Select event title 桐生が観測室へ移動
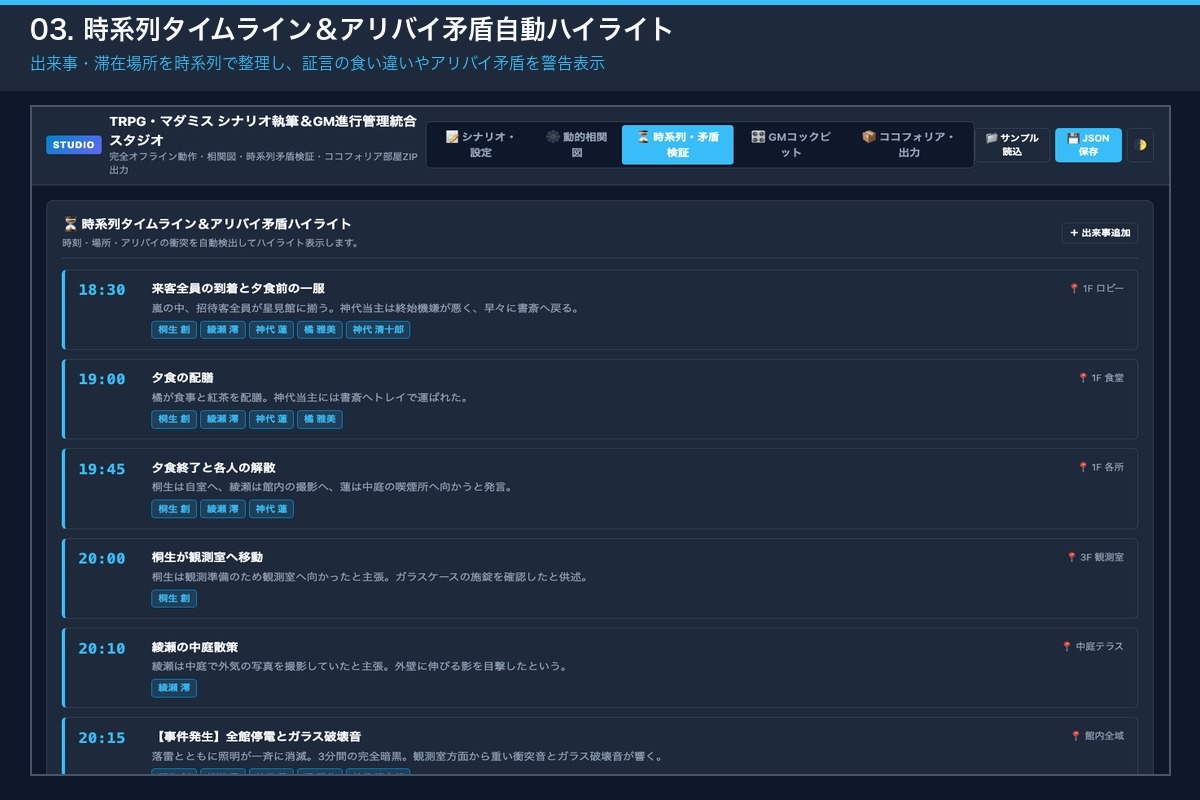The width and height of the screenshot is (1200, 800). [x=207, y=557]
